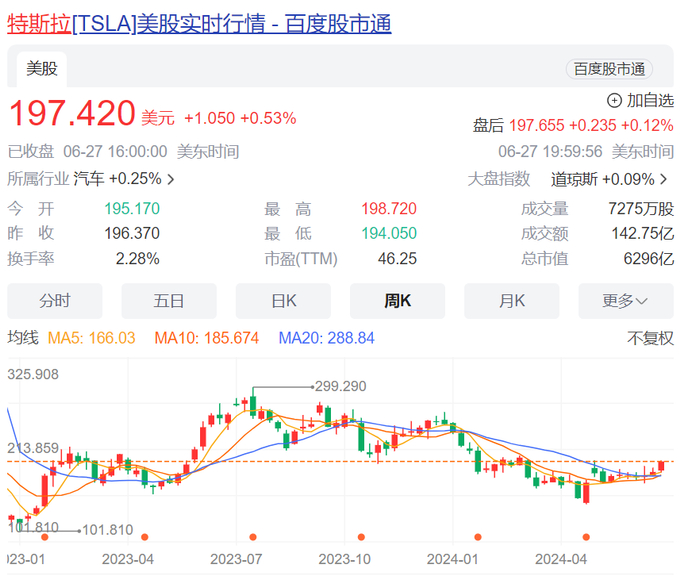The image size is (700, 576).
Task: Click the plus circle icon beside 加自选
Action: tap(614, 100)
